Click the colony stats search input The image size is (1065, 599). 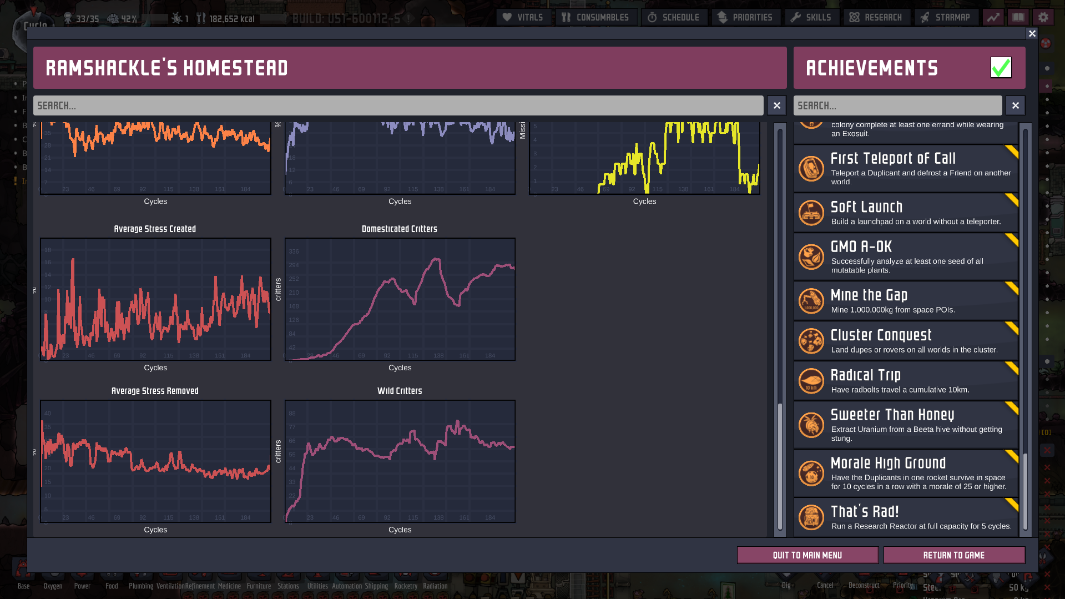pyautogui.click(x=398, y=105)
